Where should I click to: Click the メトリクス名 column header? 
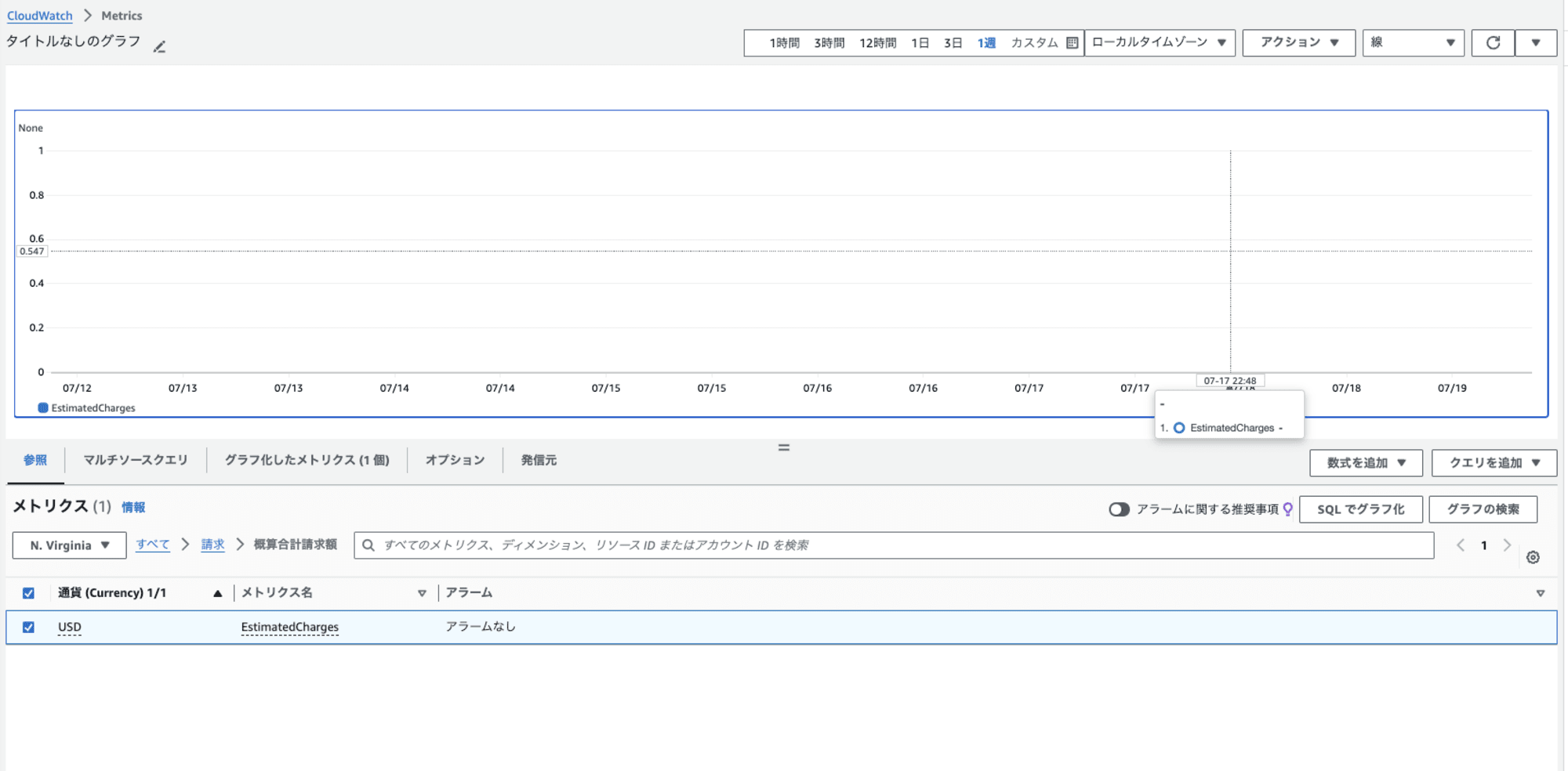click(277, 593)
